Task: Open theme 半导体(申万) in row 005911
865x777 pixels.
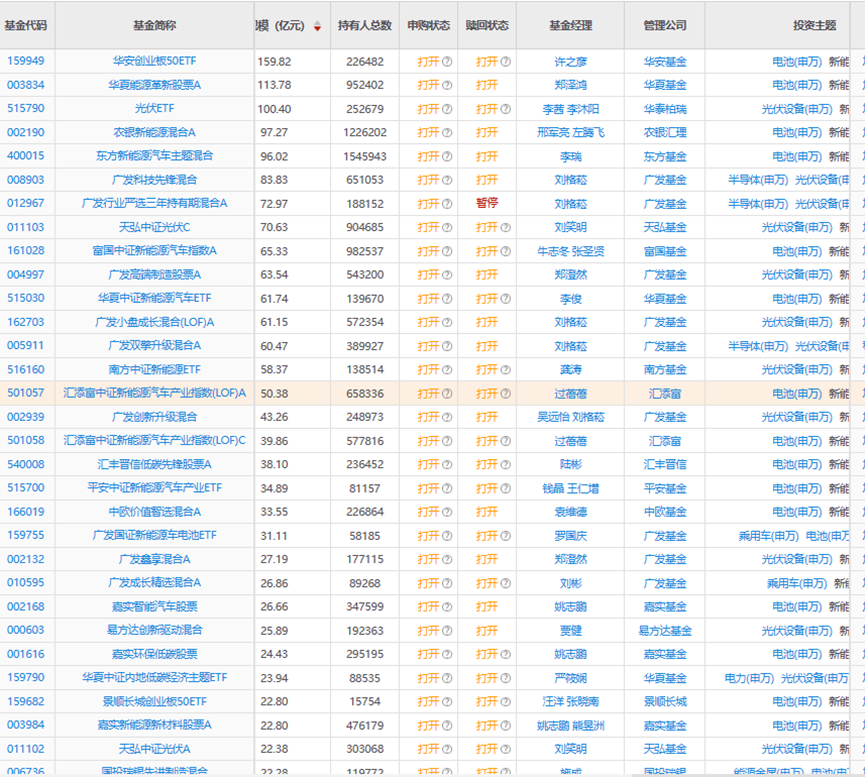Action: point(758,347)
